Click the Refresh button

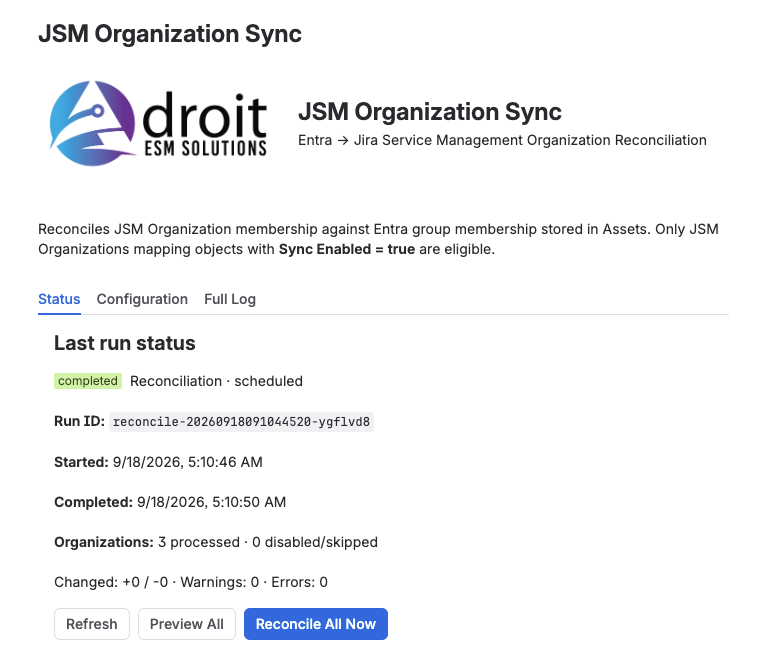click(x=92, y=624)
